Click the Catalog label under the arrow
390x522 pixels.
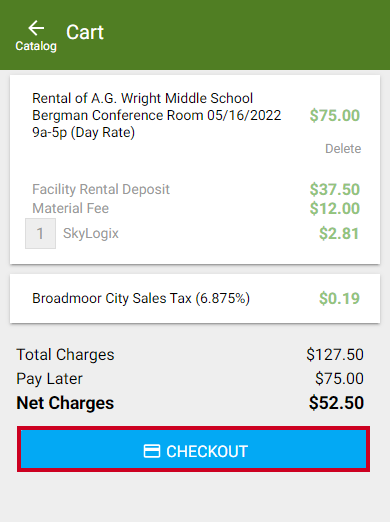coord(36,46)
